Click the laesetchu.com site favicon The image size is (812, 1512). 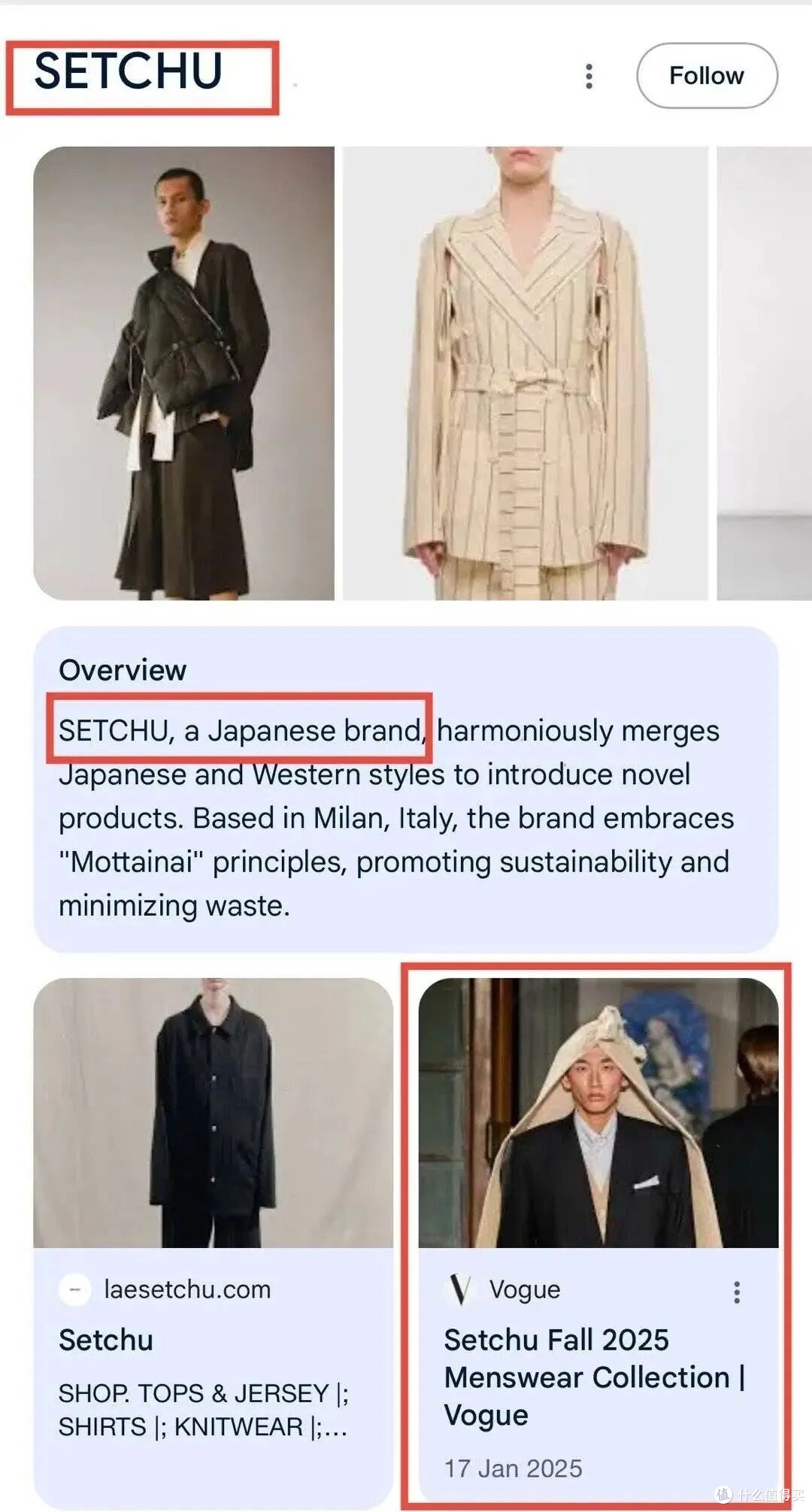point(75,1289)
